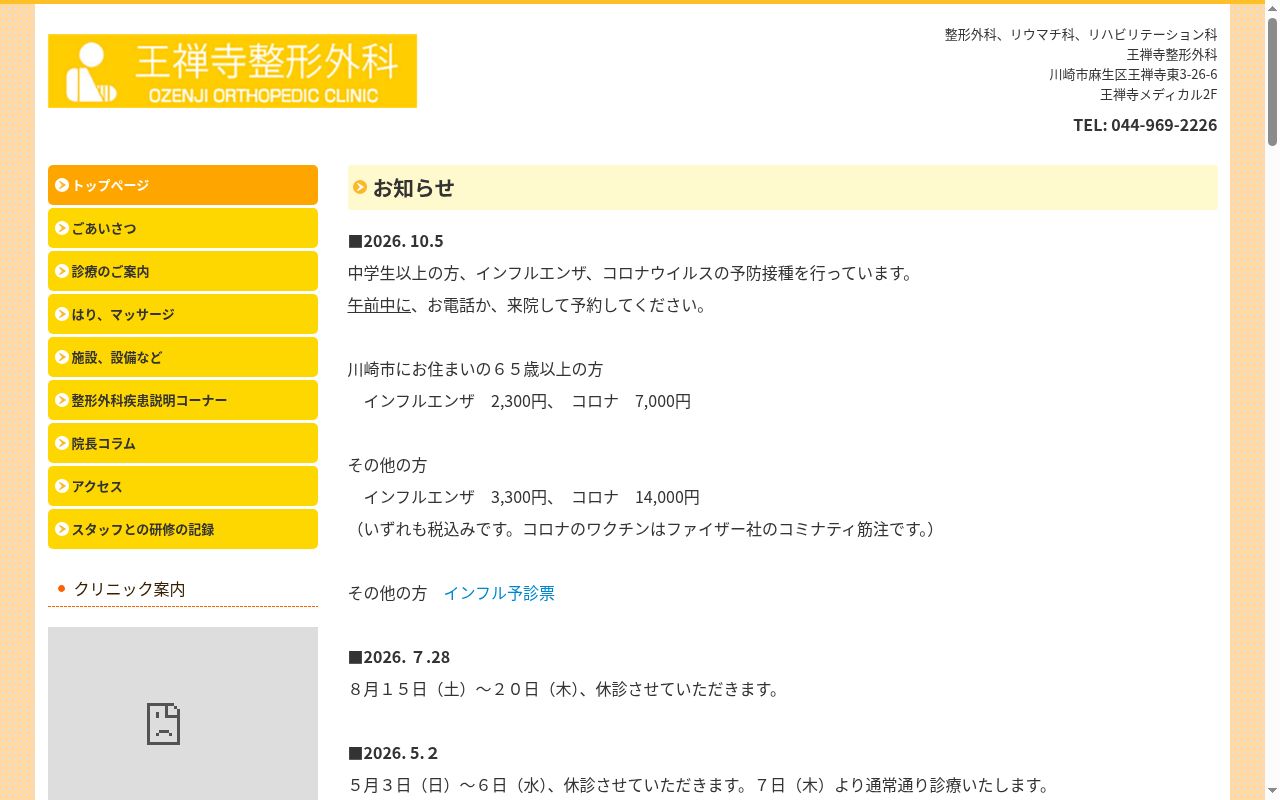The image size is (1280, 800).
Task: Click the arrow icon beside 施設、設備など
Action: coord(62,357)
